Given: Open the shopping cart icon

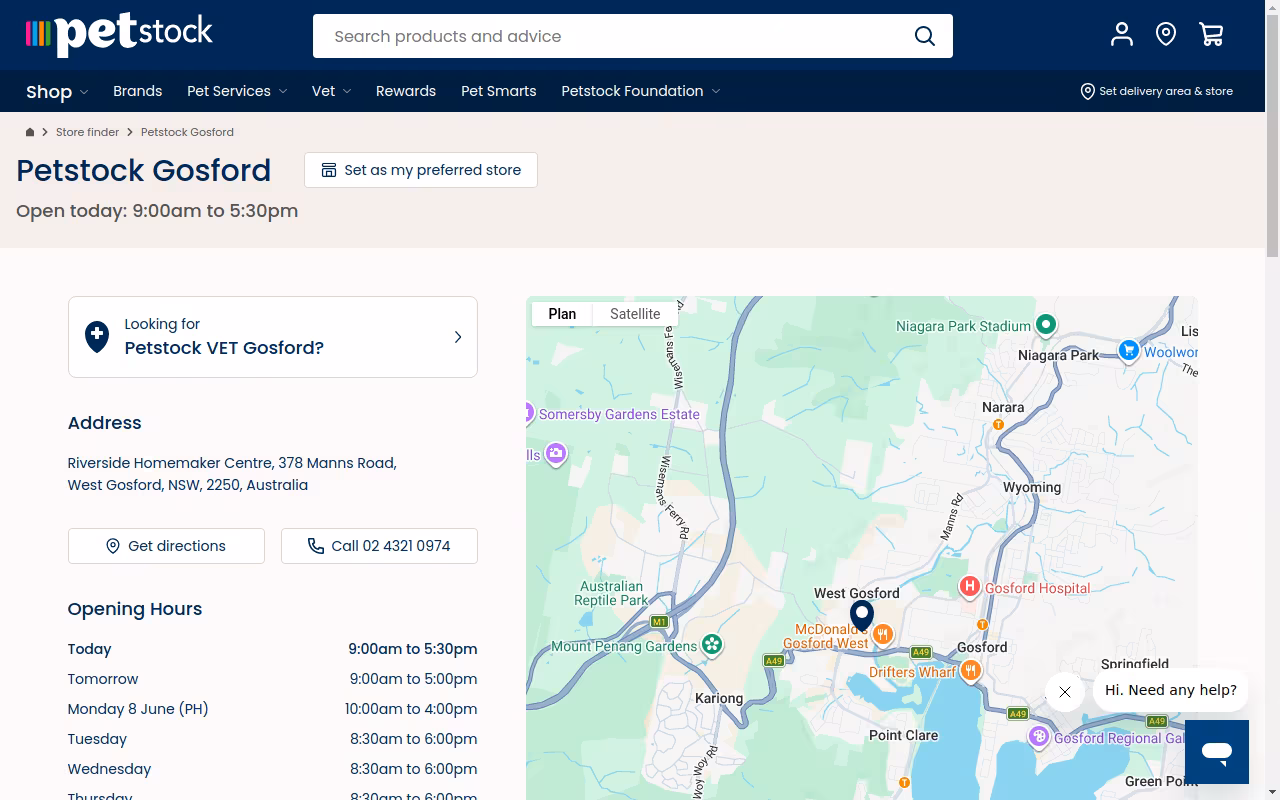Looking at the screenshot, I should [x=1211, y=35].
